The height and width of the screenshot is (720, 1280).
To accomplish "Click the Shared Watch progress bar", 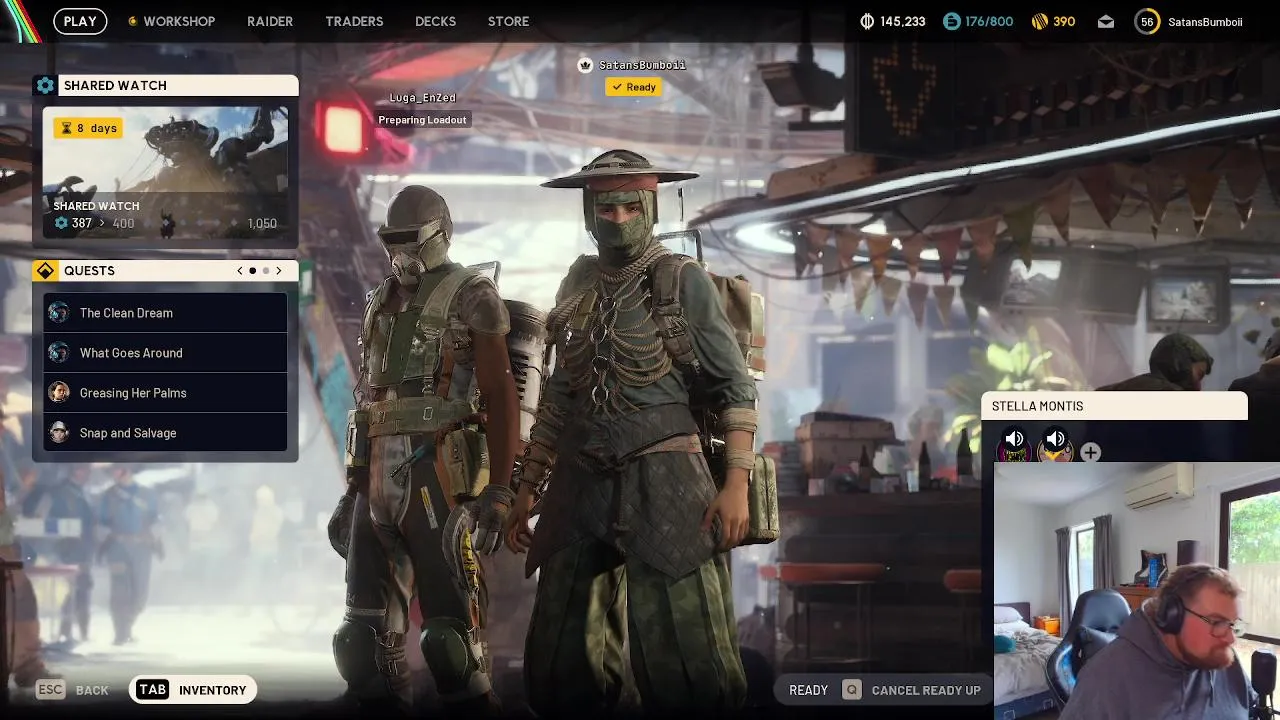I will pyautogui.click(x=165, y=223).
